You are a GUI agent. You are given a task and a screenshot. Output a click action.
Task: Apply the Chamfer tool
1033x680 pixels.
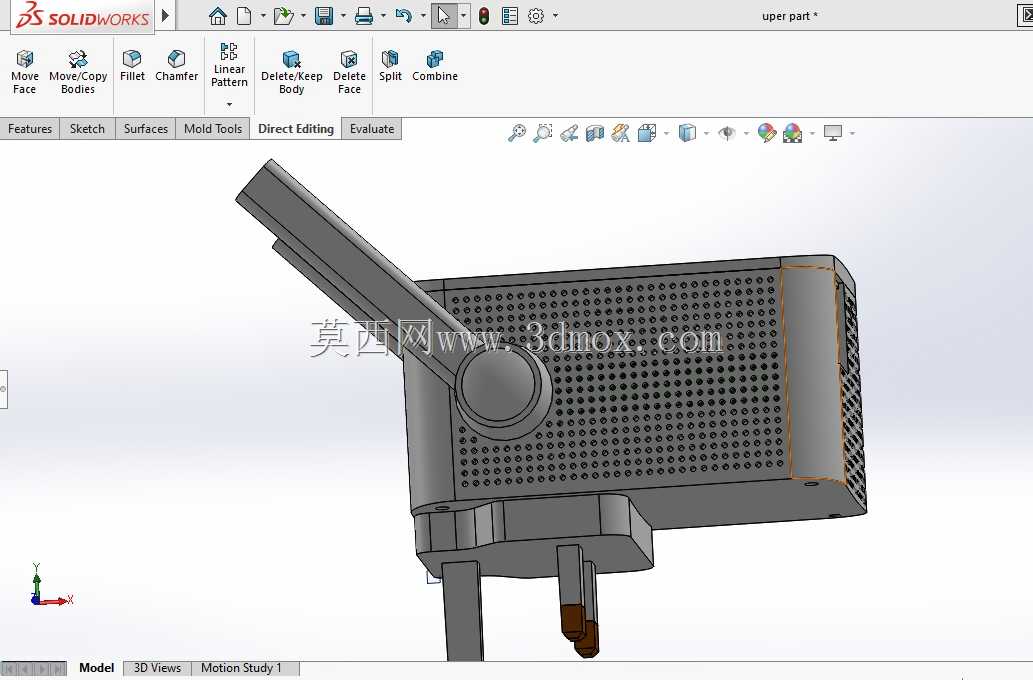click(177, 66)
